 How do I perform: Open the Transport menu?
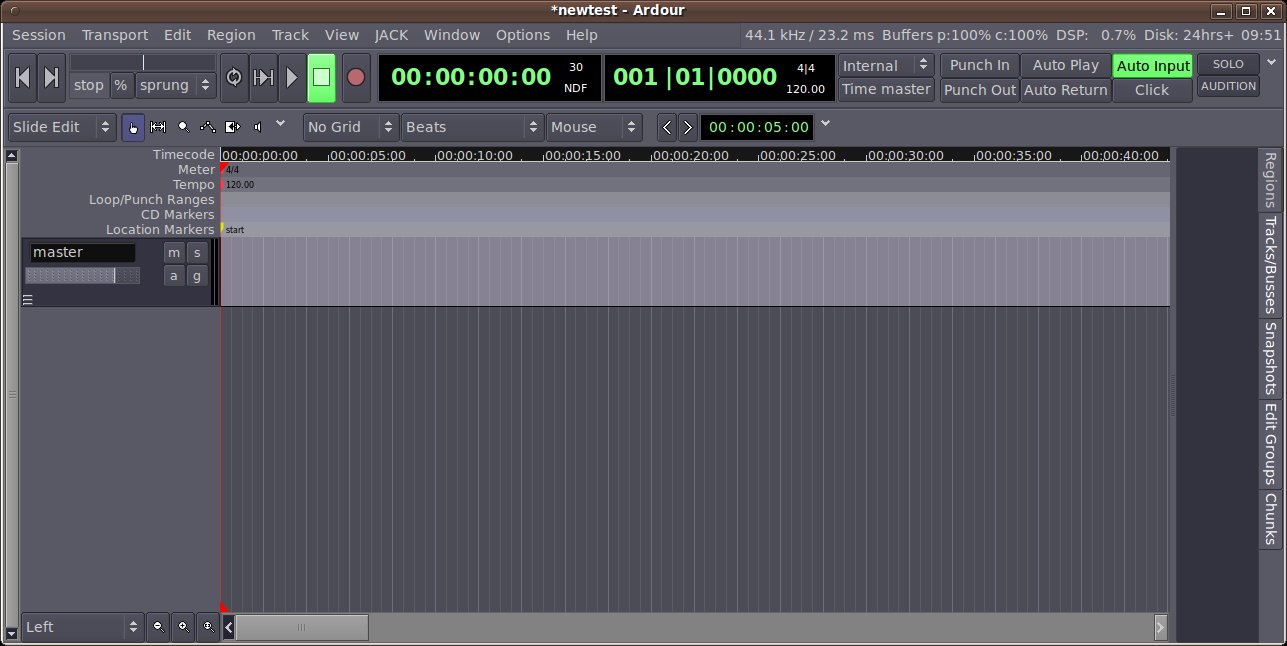point(114,35)
